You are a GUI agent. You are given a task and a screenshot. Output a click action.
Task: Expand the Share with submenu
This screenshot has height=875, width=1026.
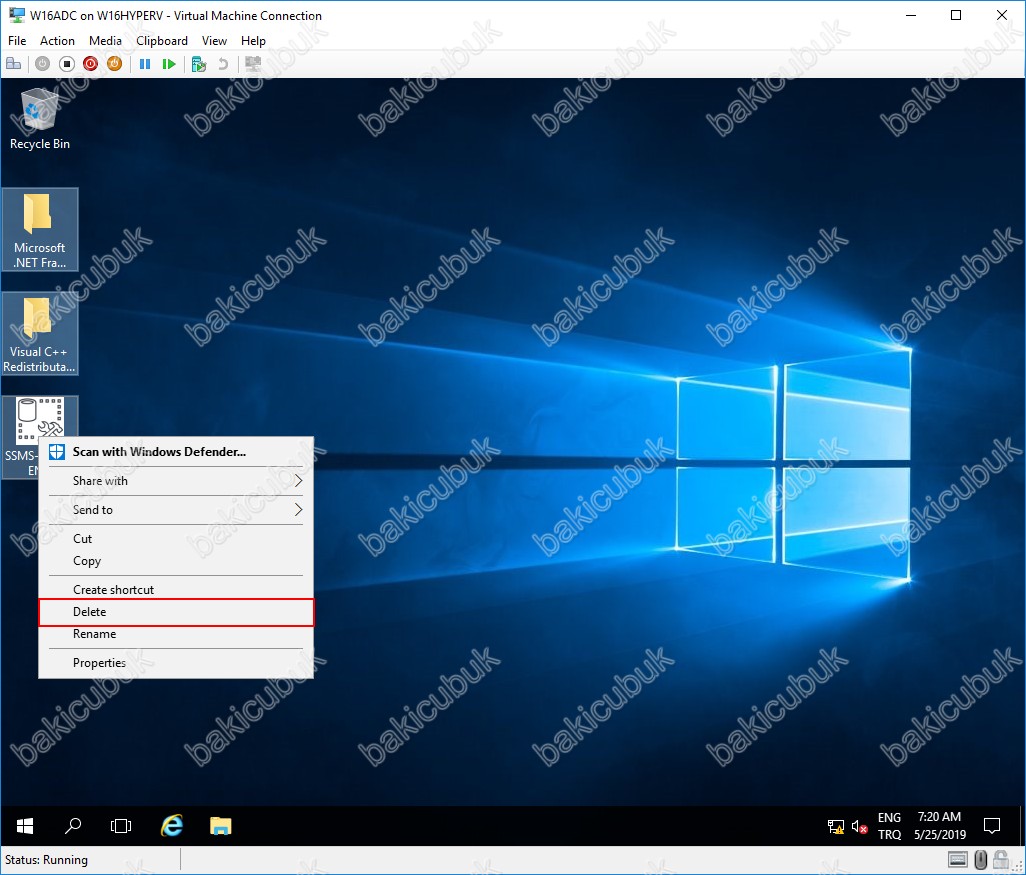[x=176, y=481]
